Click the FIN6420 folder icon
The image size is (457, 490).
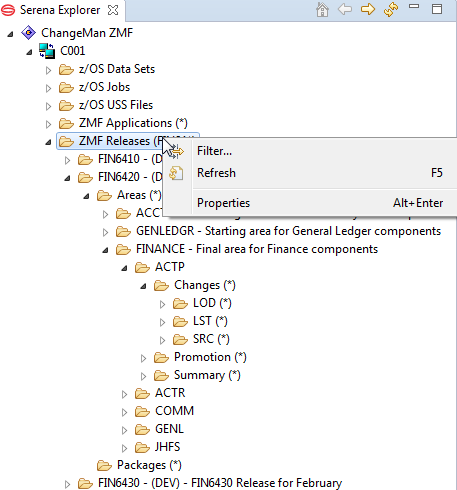point(85,177)
